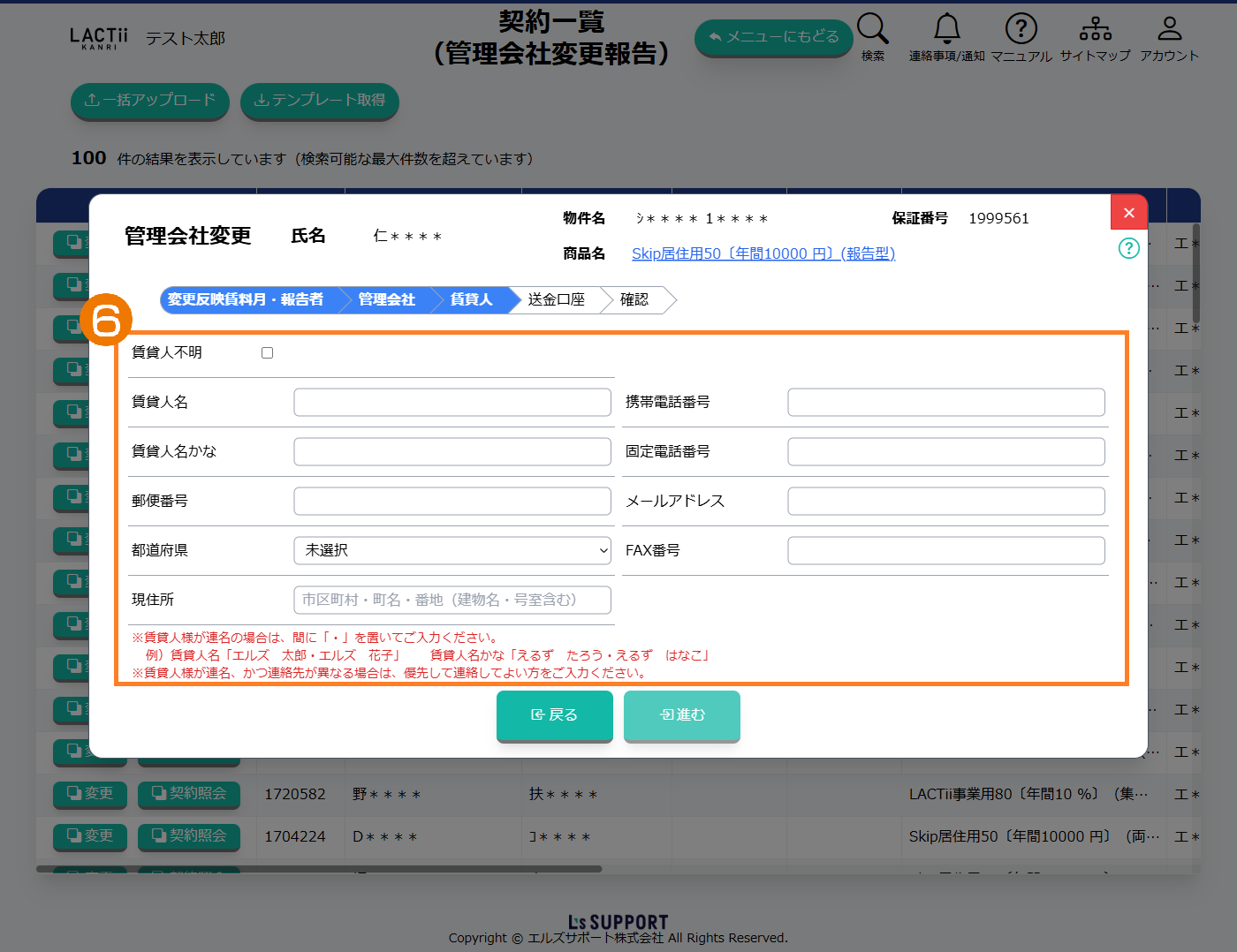Expand the 都道府県 dropdown
1237x952 pixels.
pyautogui.click(x=452, y=550)
